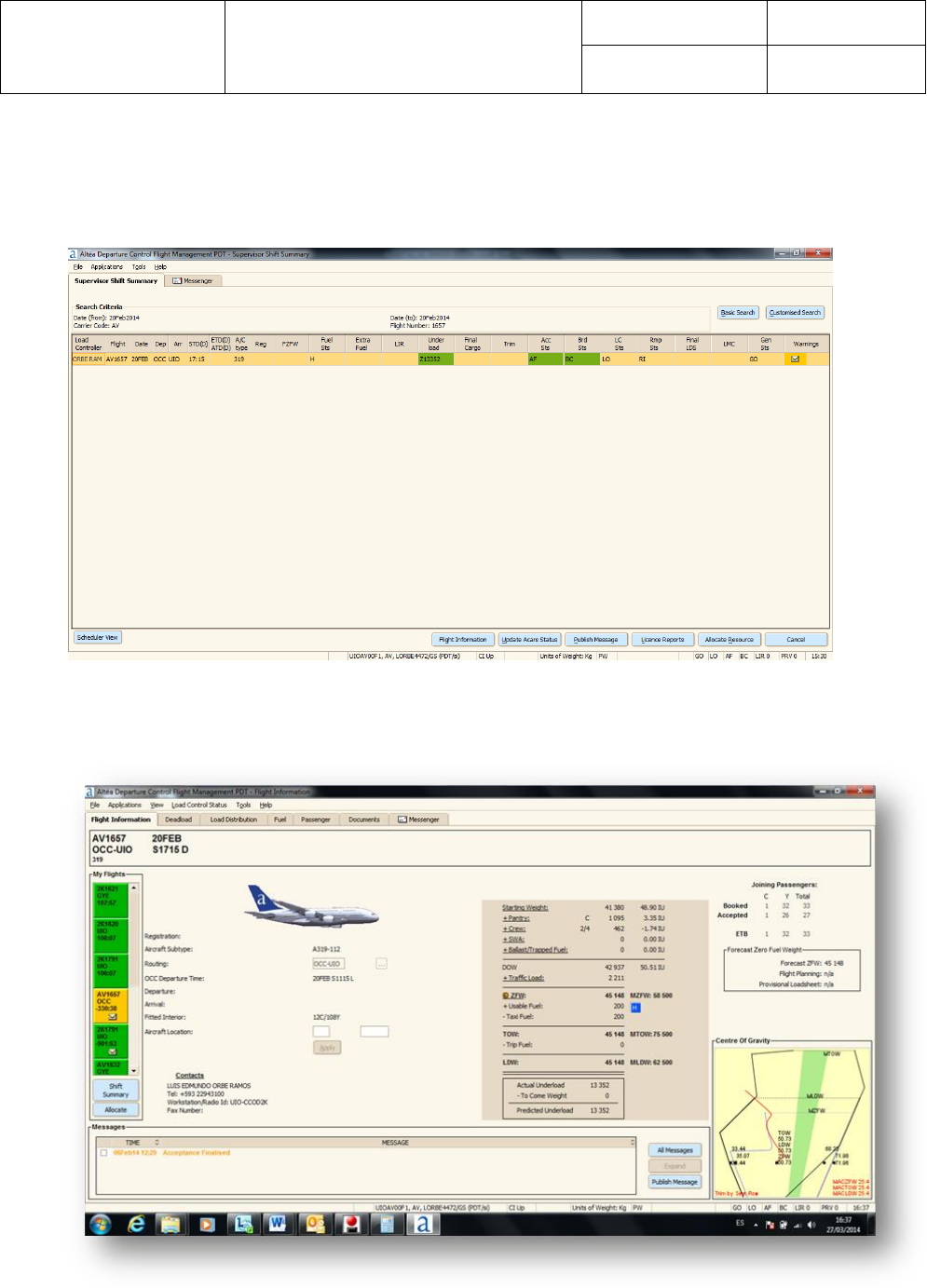The height and width of the screenshot is (1288, 927).
Task: Click the warnings envelope icon for AV1657 row
Action: click(x=795, y=359)
